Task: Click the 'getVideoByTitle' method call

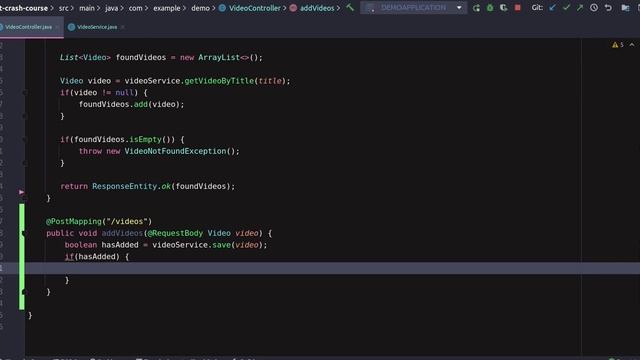Action: pyautogui.click(x=219, y=81)
